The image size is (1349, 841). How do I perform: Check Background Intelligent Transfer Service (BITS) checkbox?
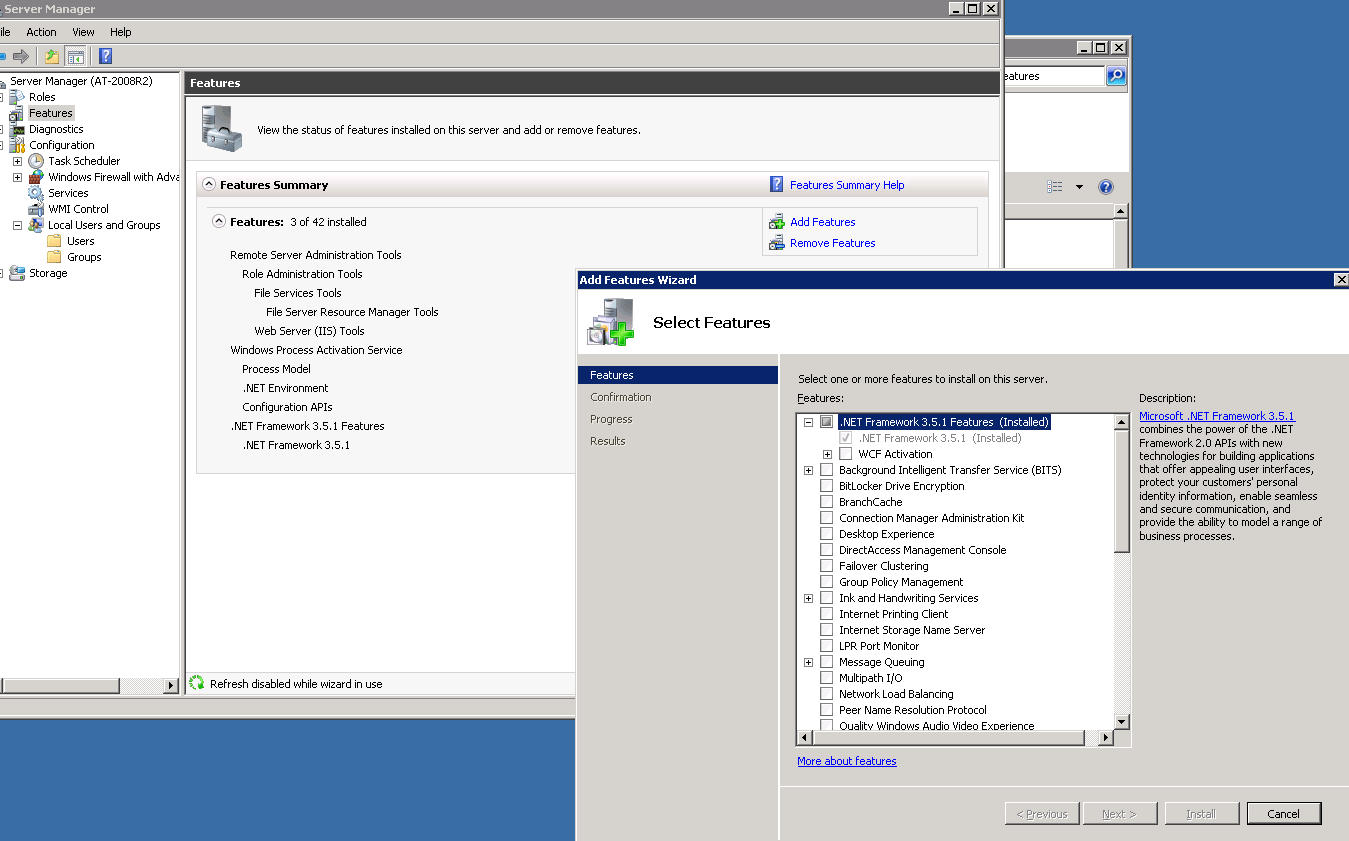[826, 470]
